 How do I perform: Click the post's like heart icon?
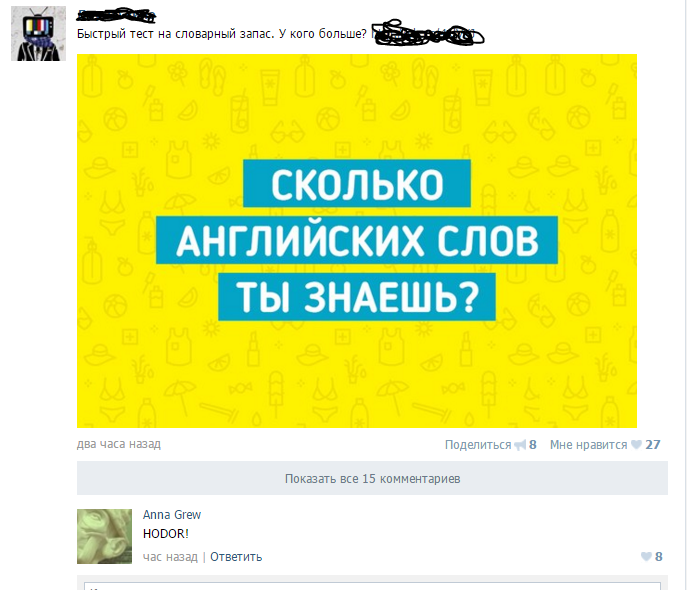click(637, 444)
